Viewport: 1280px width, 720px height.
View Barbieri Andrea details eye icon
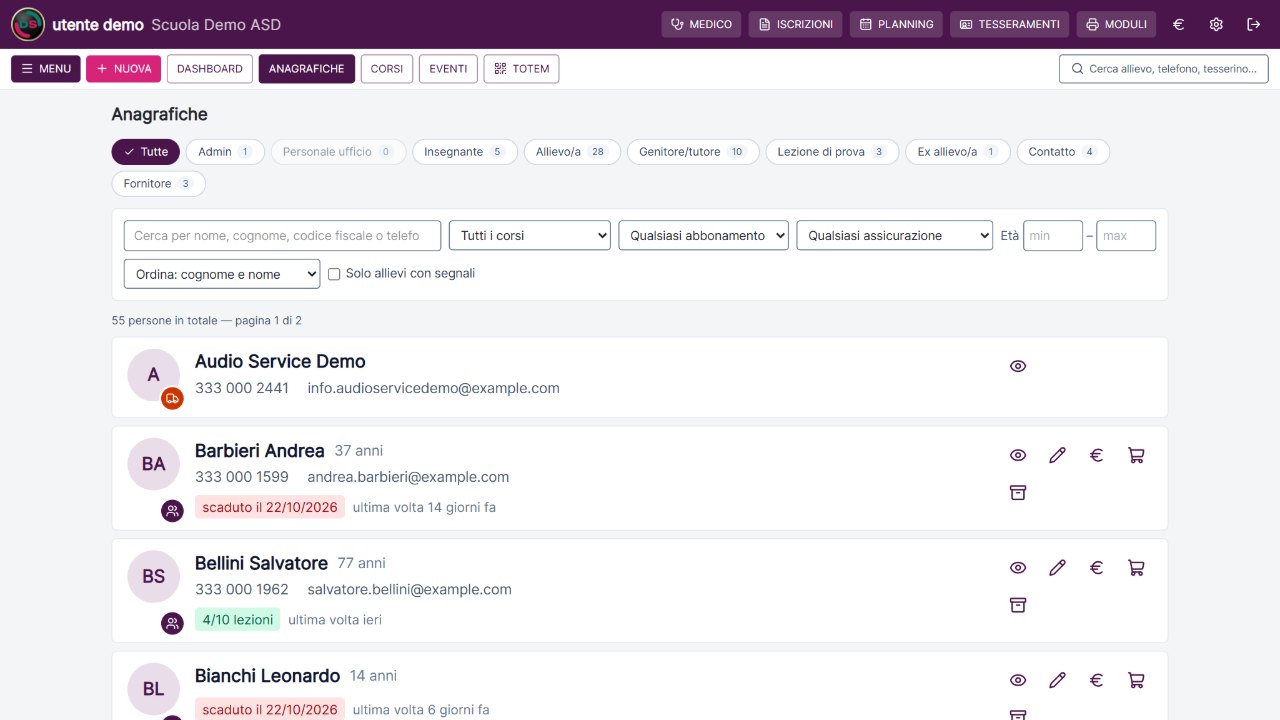(1018, 455)
